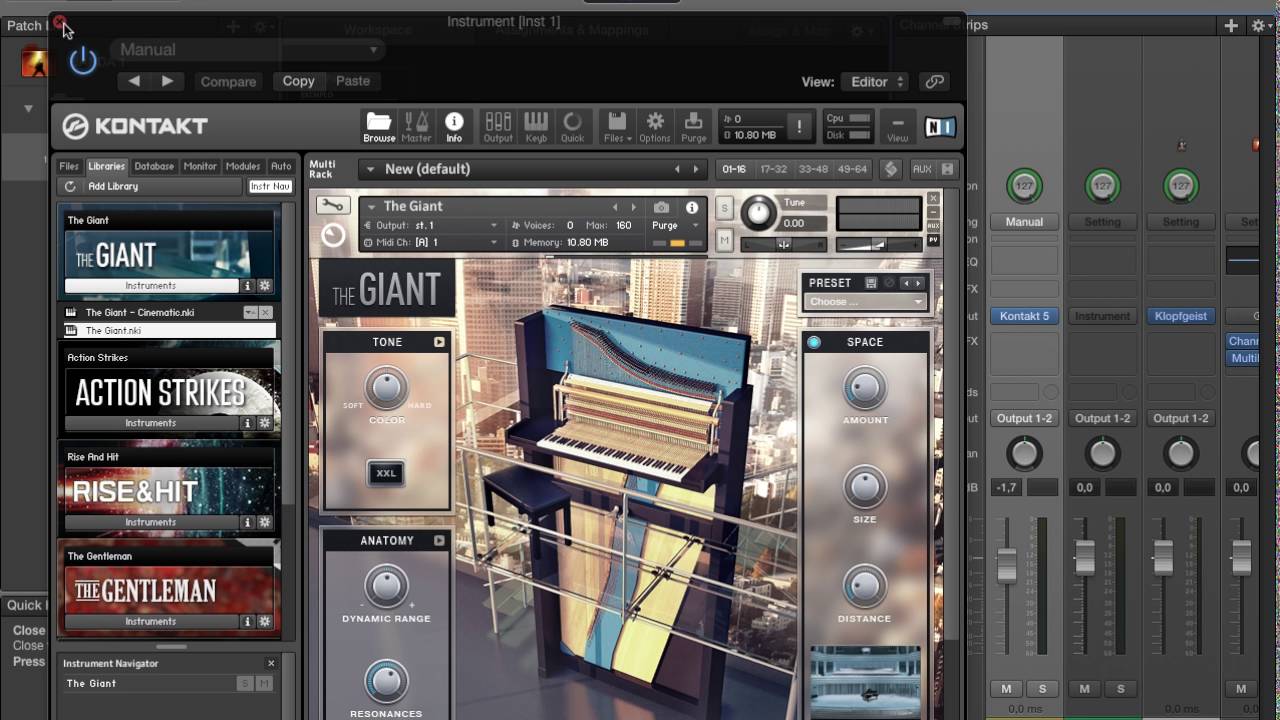Open info for The Giant library

[x=248, y=286]
